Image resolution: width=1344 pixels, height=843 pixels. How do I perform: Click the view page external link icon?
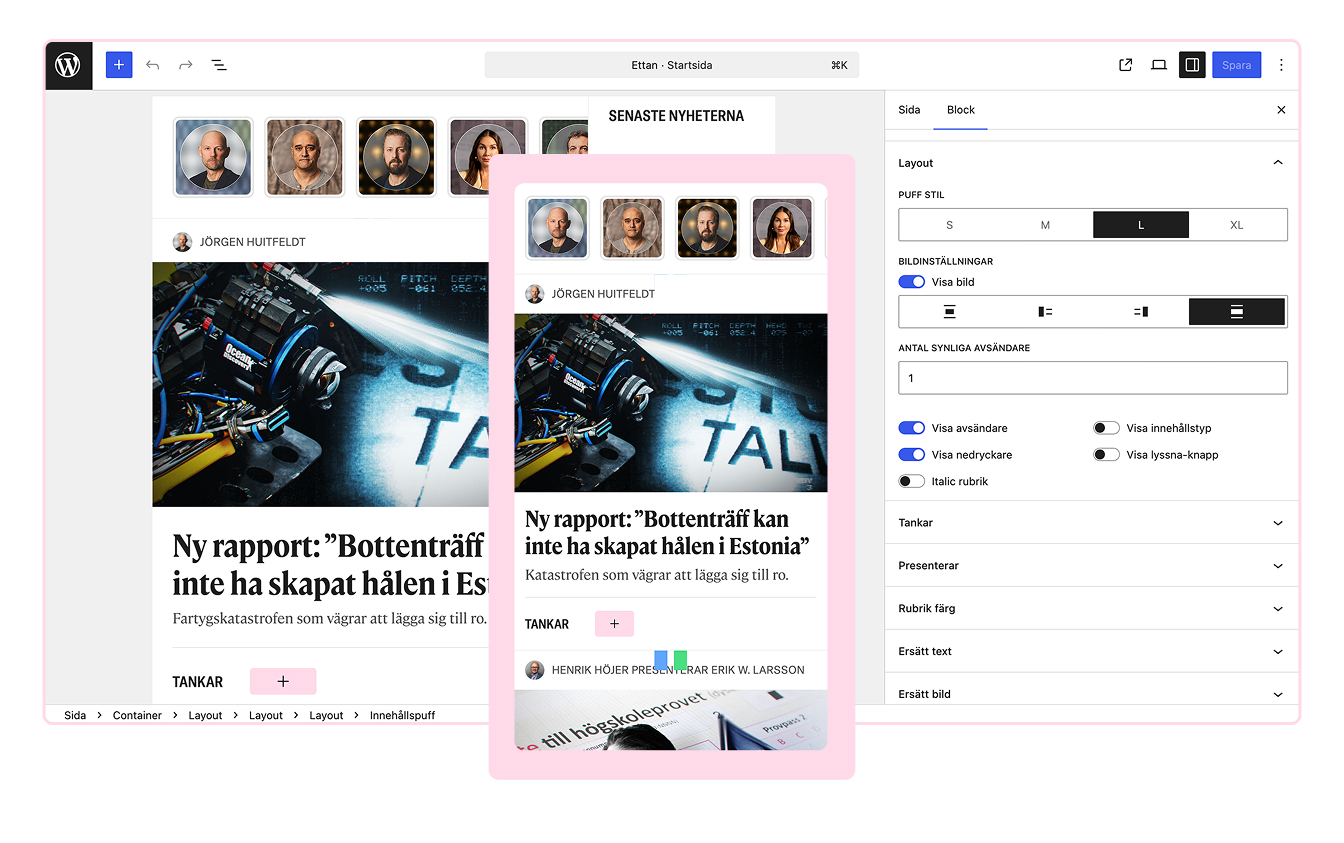(x=1125, y=65)
